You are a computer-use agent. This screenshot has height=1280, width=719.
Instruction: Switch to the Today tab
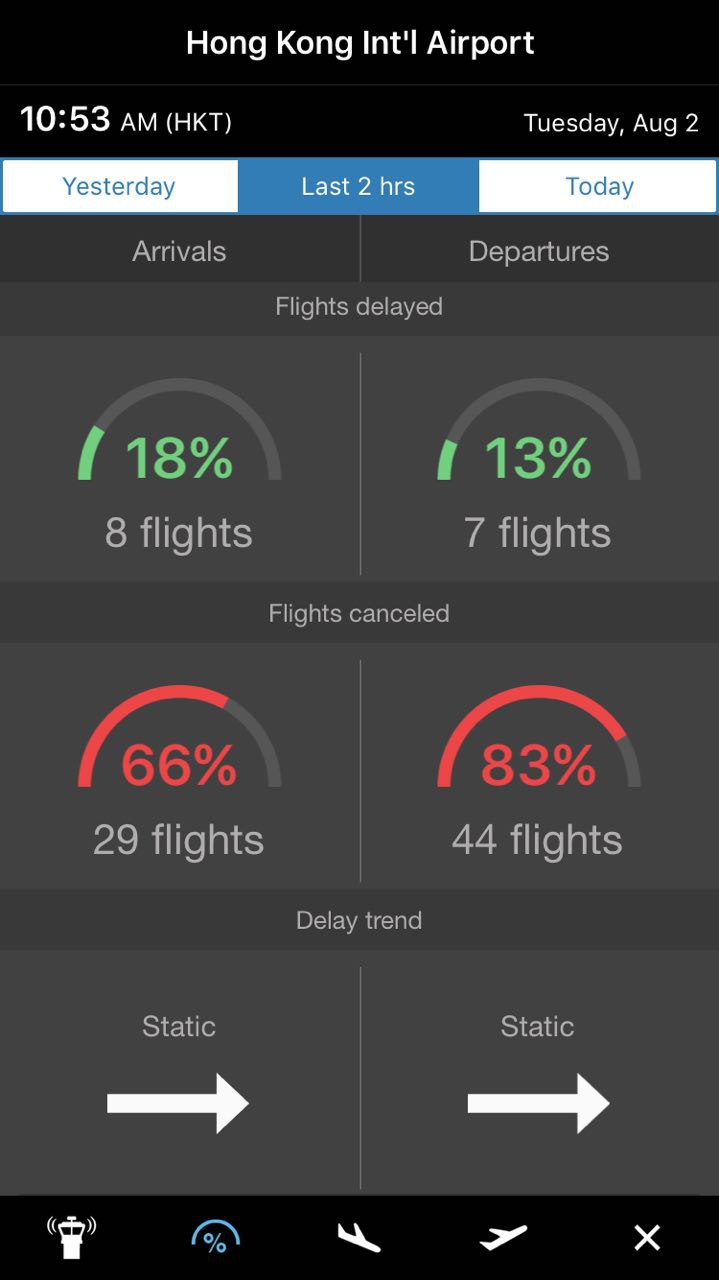click(x=599, y=186)
